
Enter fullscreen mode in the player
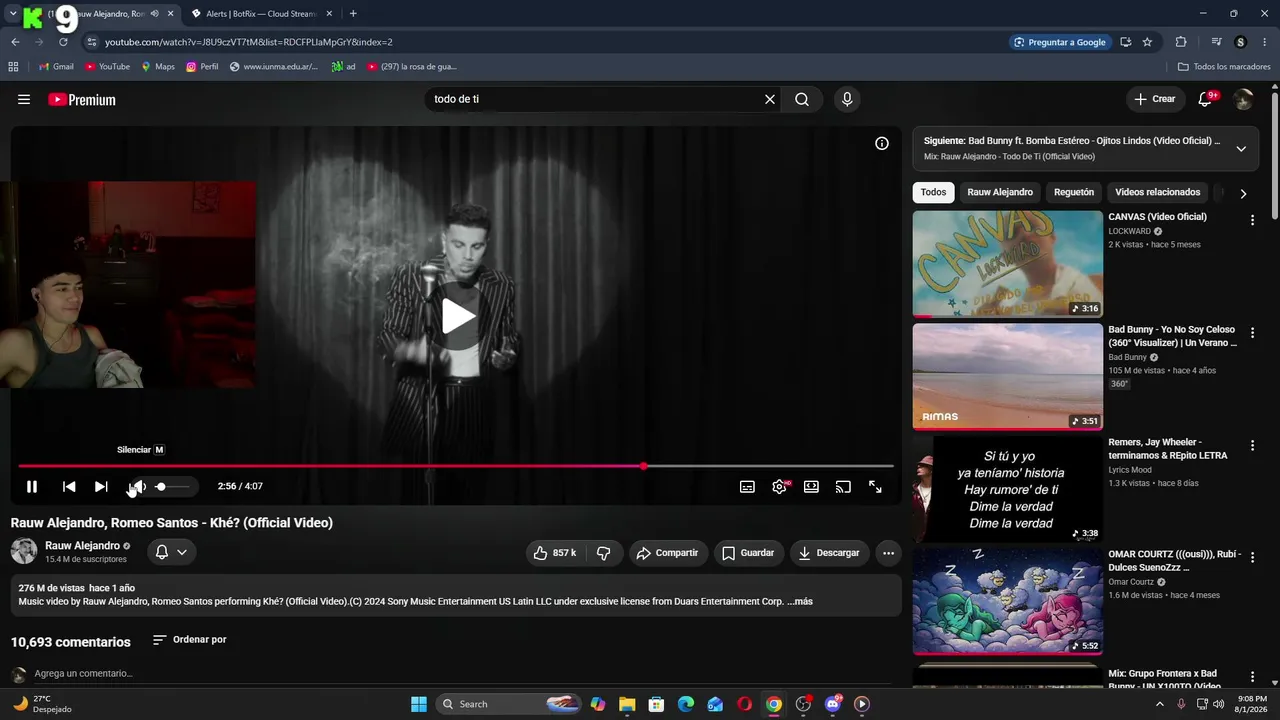(x=875, y=487)
